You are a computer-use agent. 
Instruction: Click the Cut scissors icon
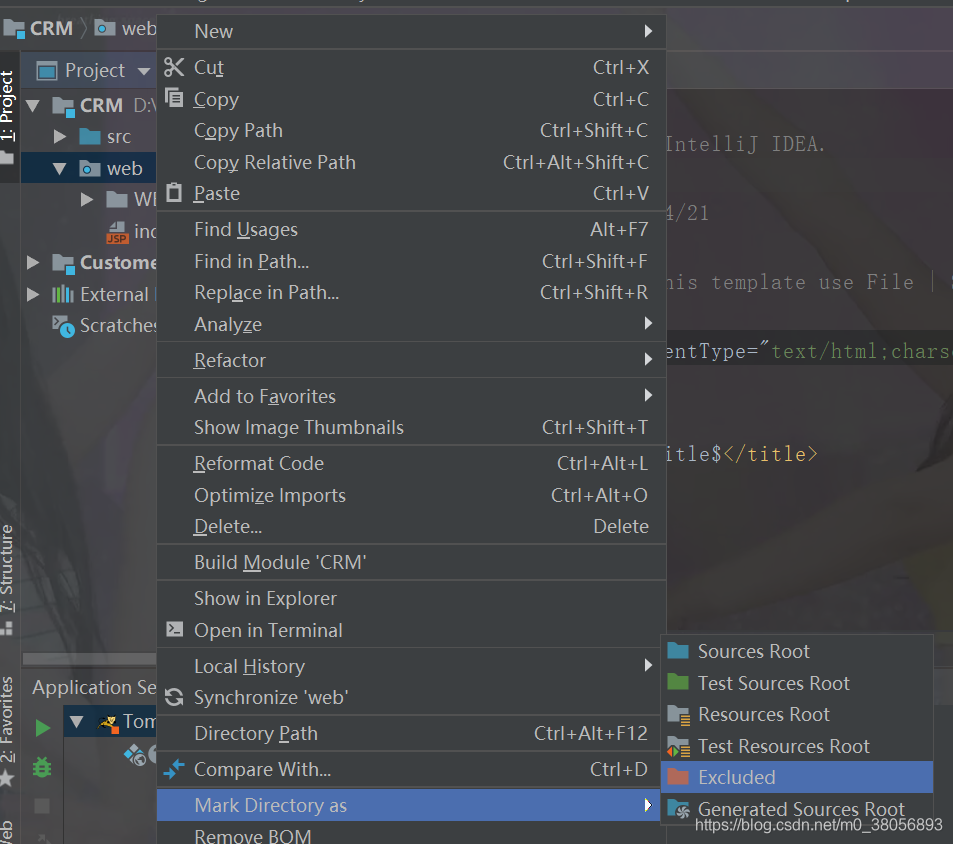coord(174,67)
